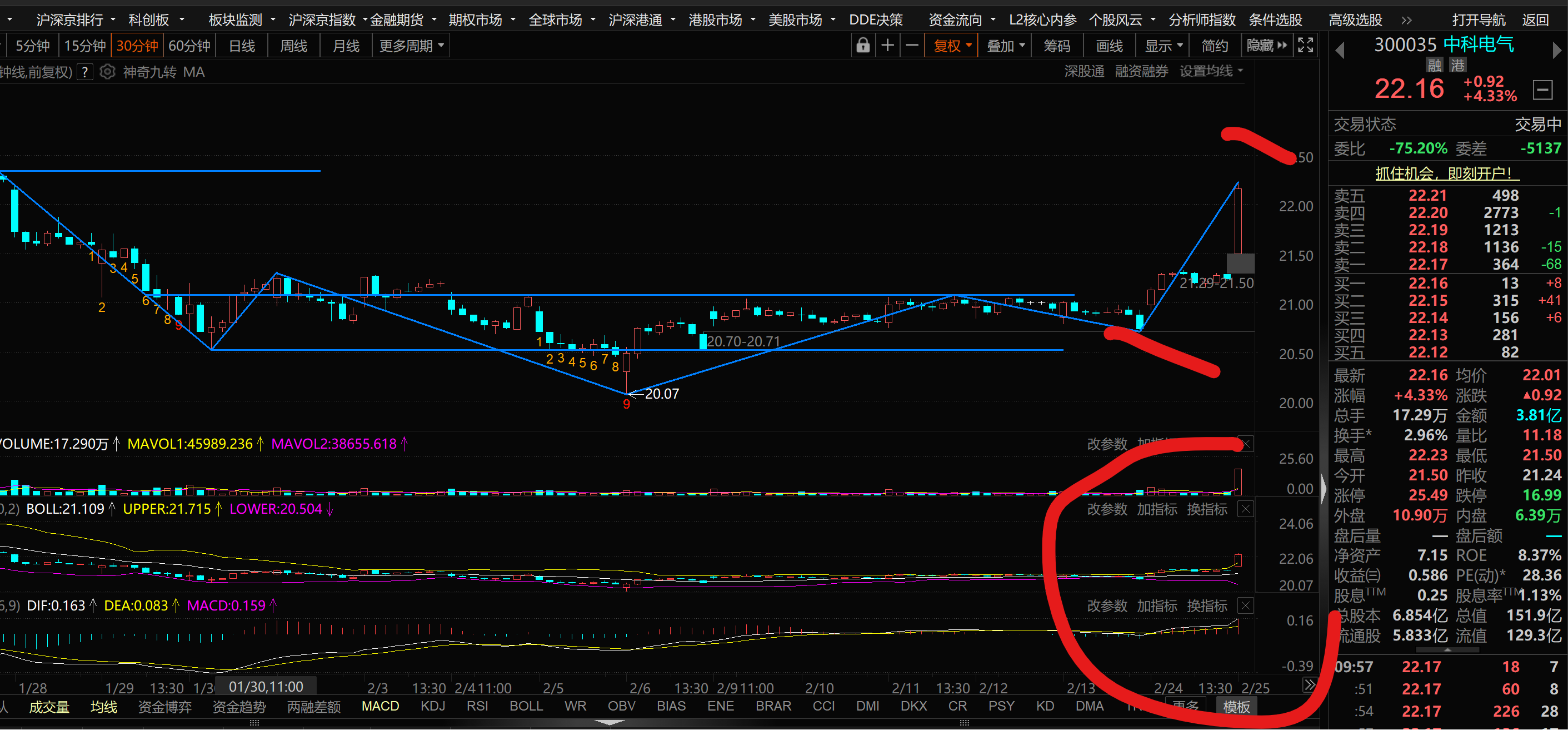
Task: Close the MACD indicator panel
Action: [1245, 606]
